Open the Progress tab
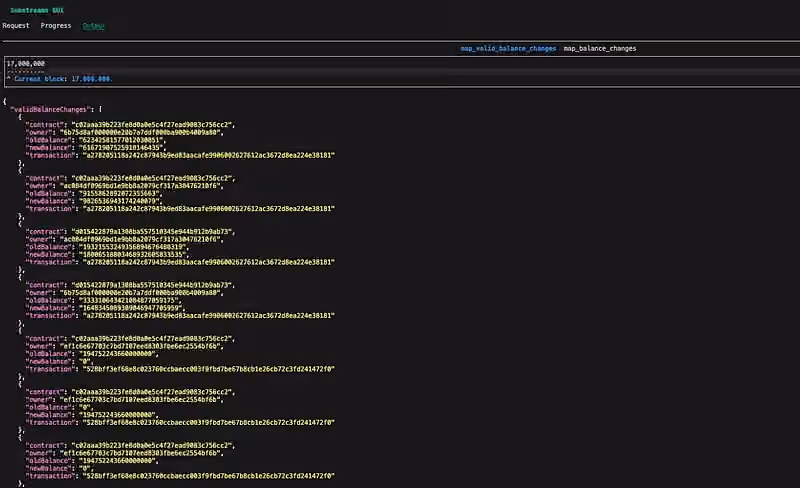Screen dimensions: 800x488 coord(56,26)
